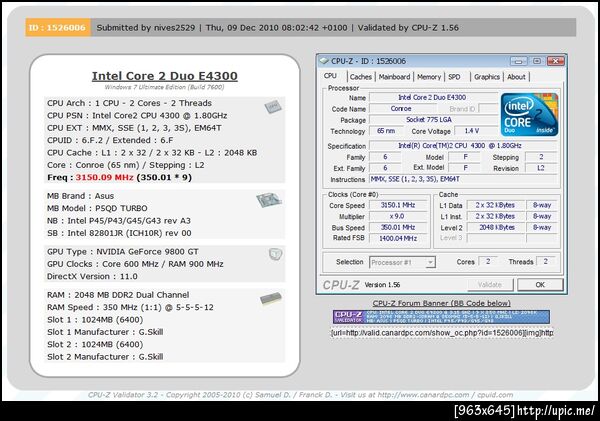
Task: Click the Core Speed value 3150.1 MHz
Action: (x=398, y=205)
